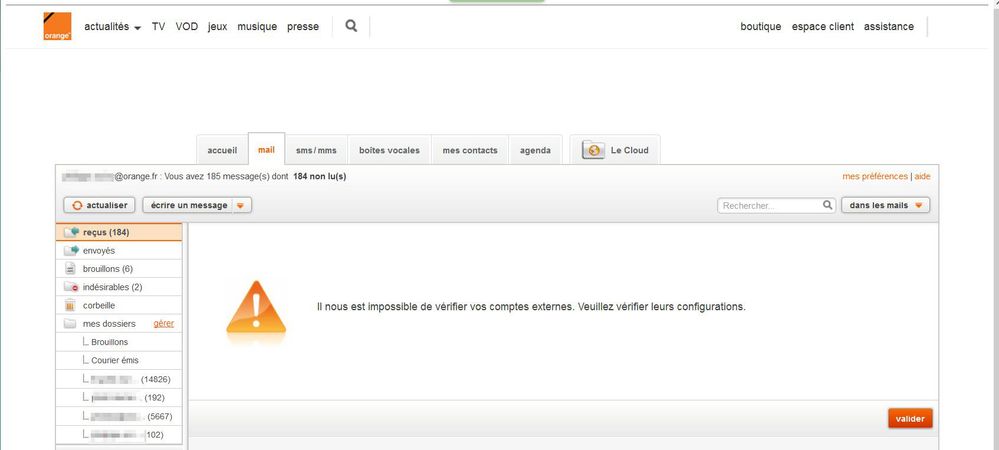
Task: Open the Brouillons subfolder
Action: coord(119,342)
